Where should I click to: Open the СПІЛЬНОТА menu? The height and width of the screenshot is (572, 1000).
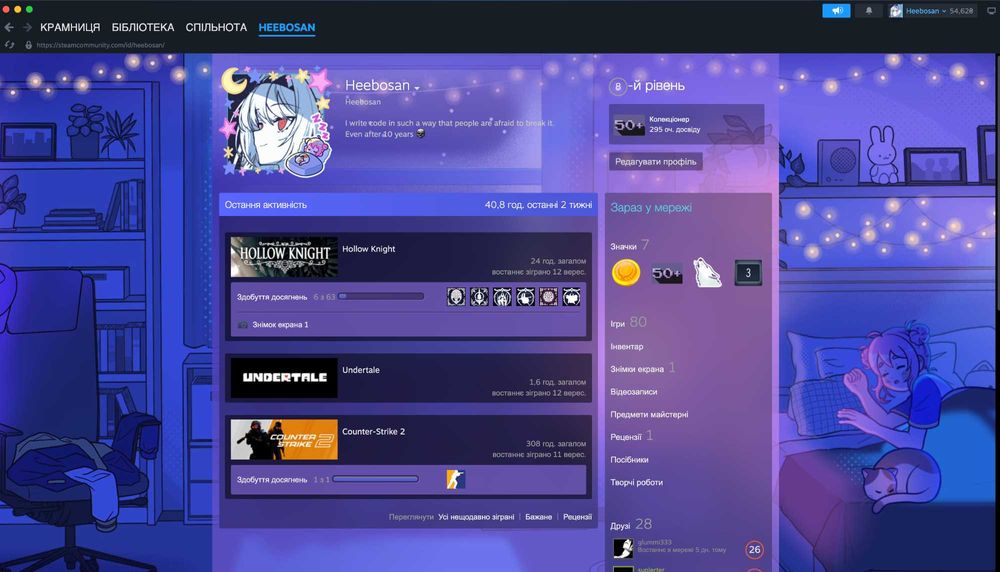216,27
